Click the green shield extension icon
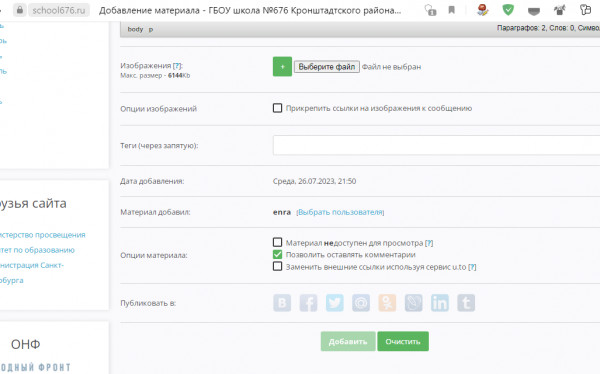Viewport: 600px width, 374px height. click(x=508, y=10)
